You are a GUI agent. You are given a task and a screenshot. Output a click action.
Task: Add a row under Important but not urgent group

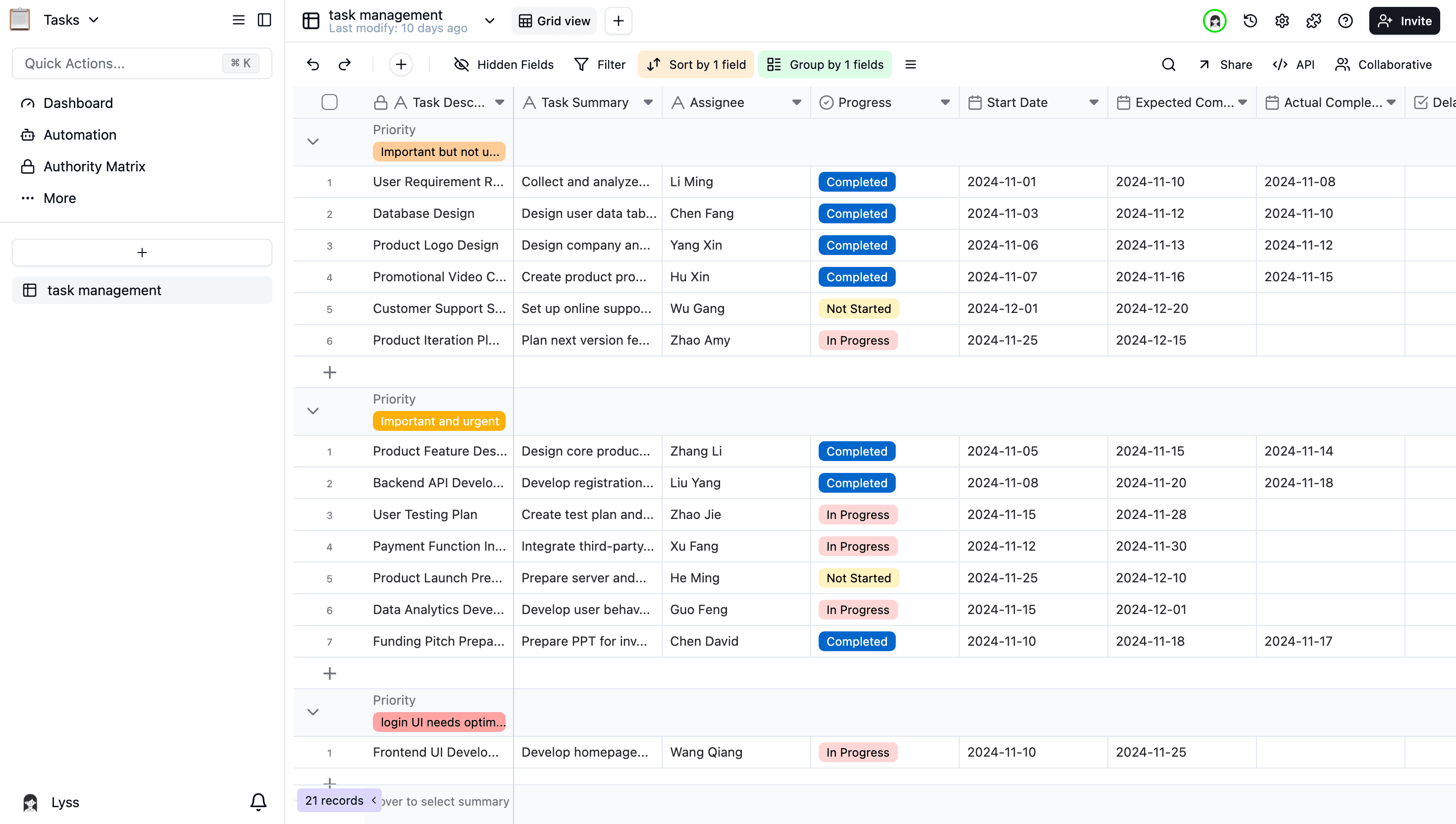(329, 372)
